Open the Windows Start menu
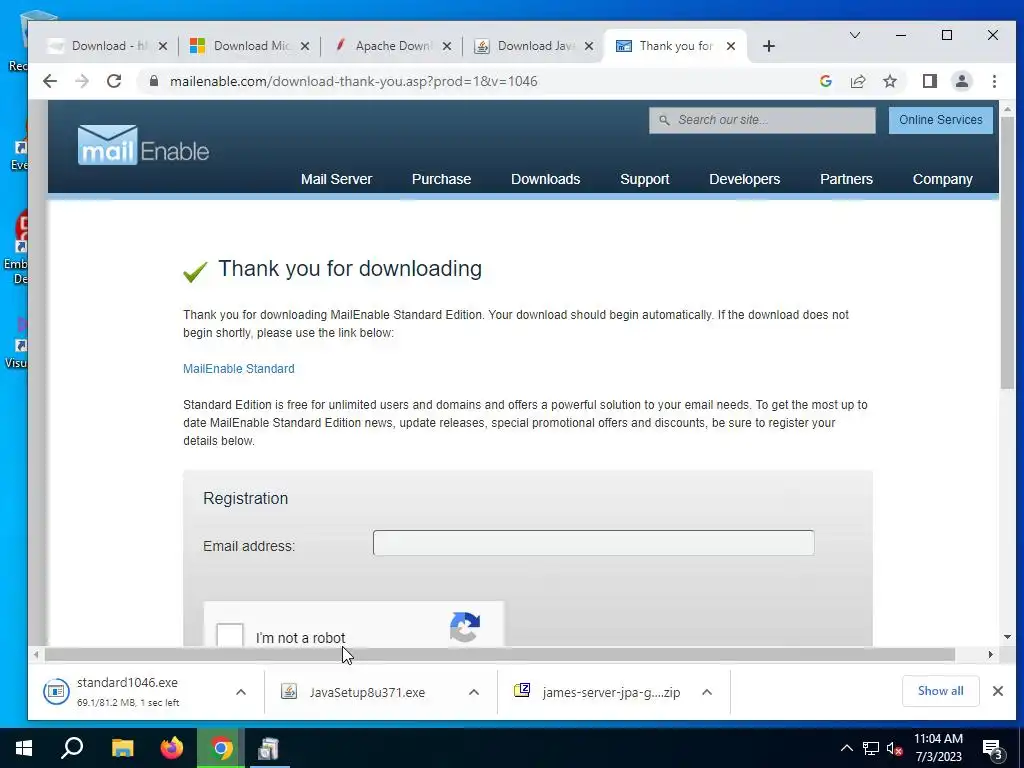 pos(24,748)
